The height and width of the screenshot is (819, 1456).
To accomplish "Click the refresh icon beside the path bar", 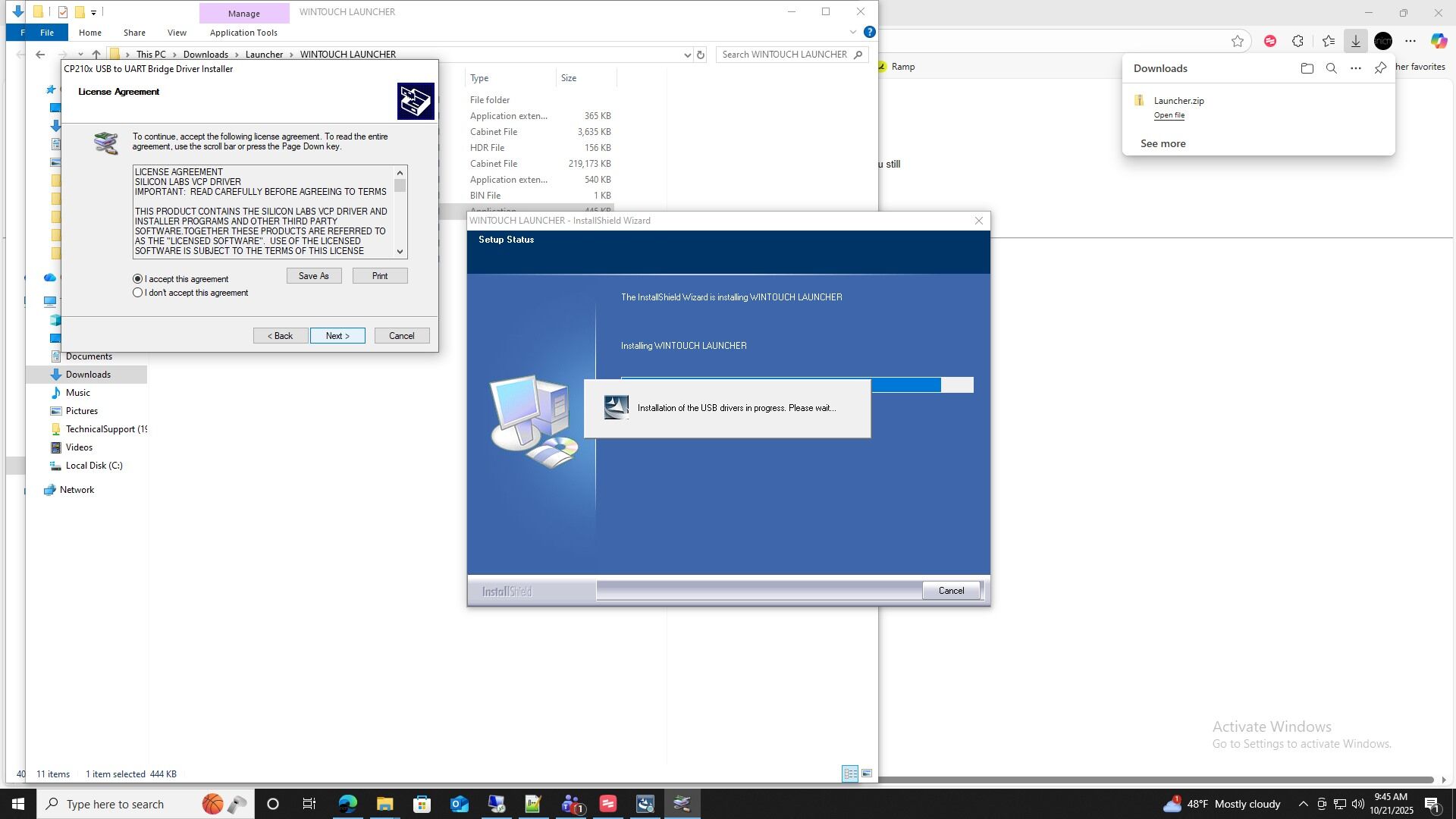I will [701, 55].
